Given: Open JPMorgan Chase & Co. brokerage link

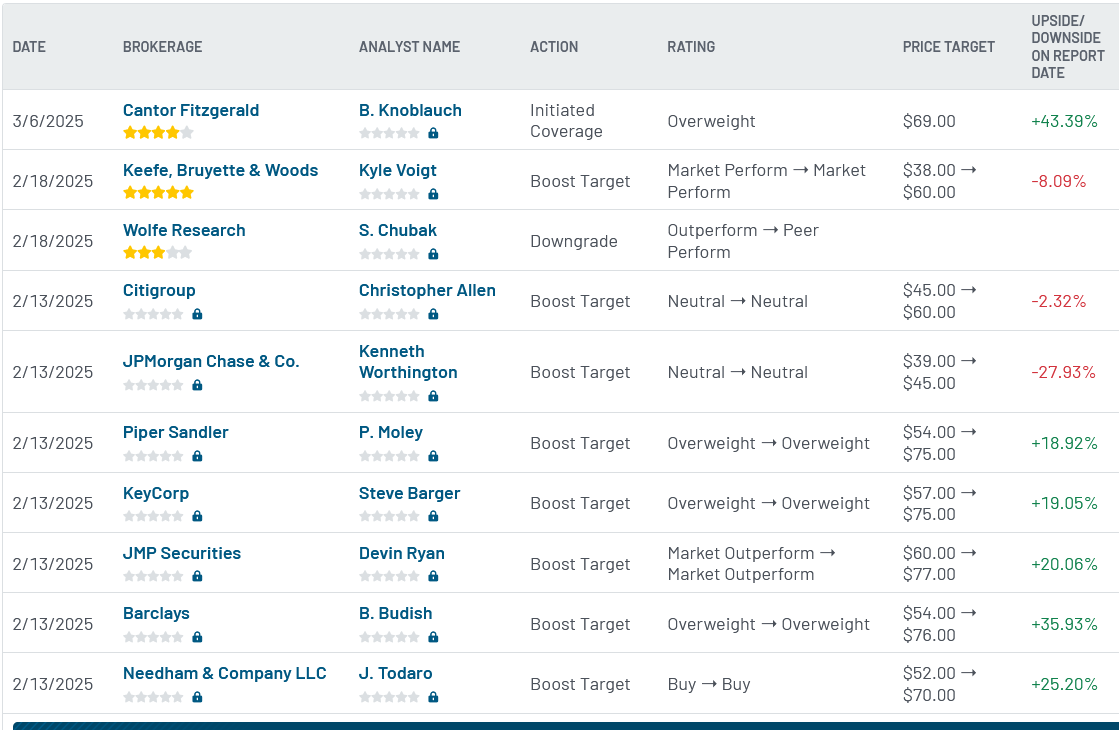Looking at the screenshot, I should click(x=211, y=361).
